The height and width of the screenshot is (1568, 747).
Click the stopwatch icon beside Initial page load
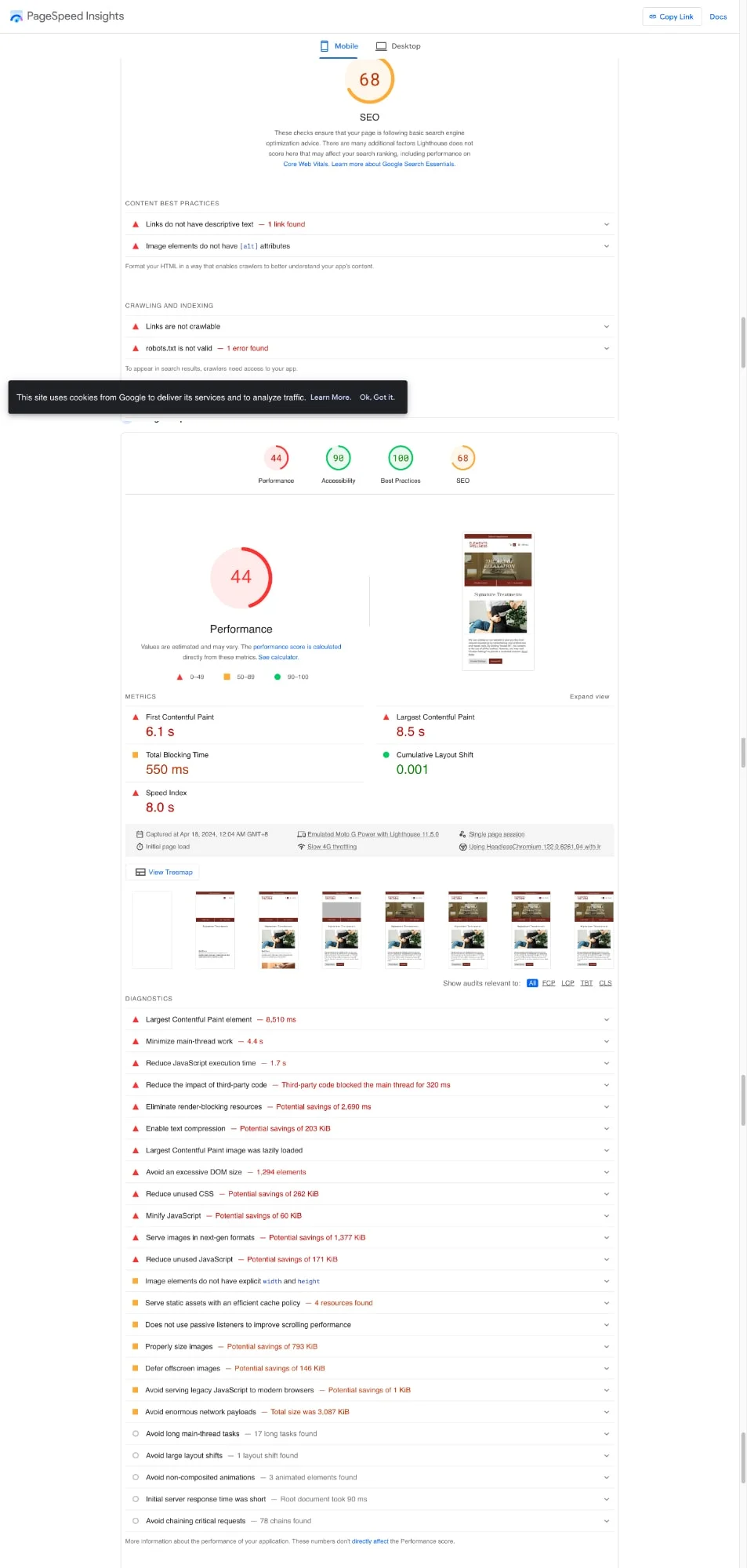click(140, 847)
